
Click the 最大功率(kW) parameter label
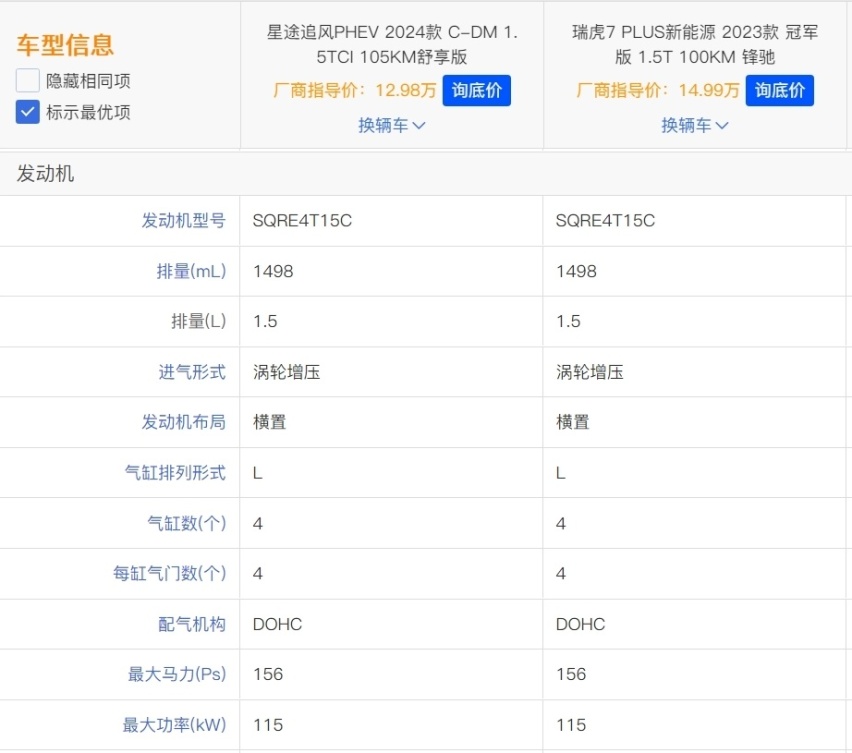click(x=174, y=725)
